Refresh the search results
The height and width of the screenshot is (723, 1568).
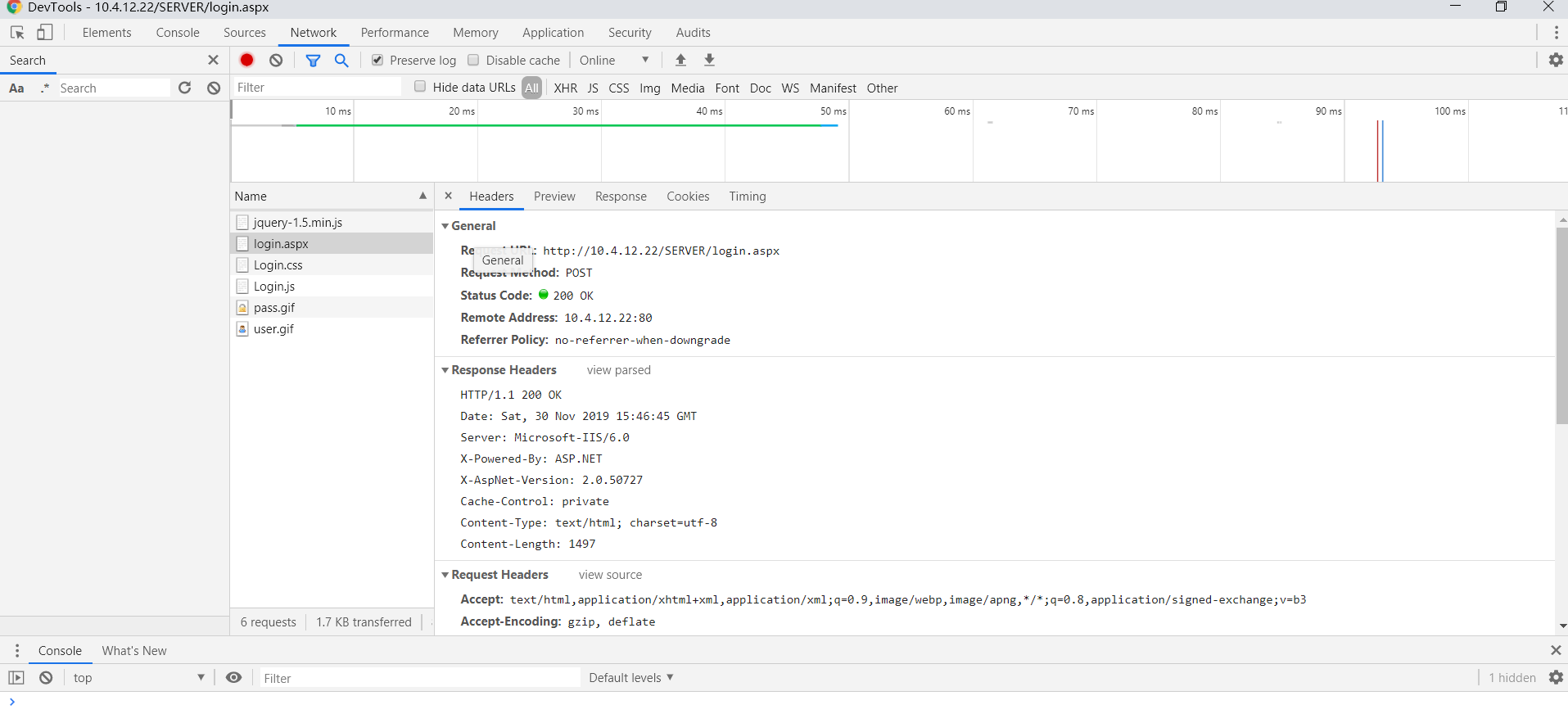click(x=185, y=88)
